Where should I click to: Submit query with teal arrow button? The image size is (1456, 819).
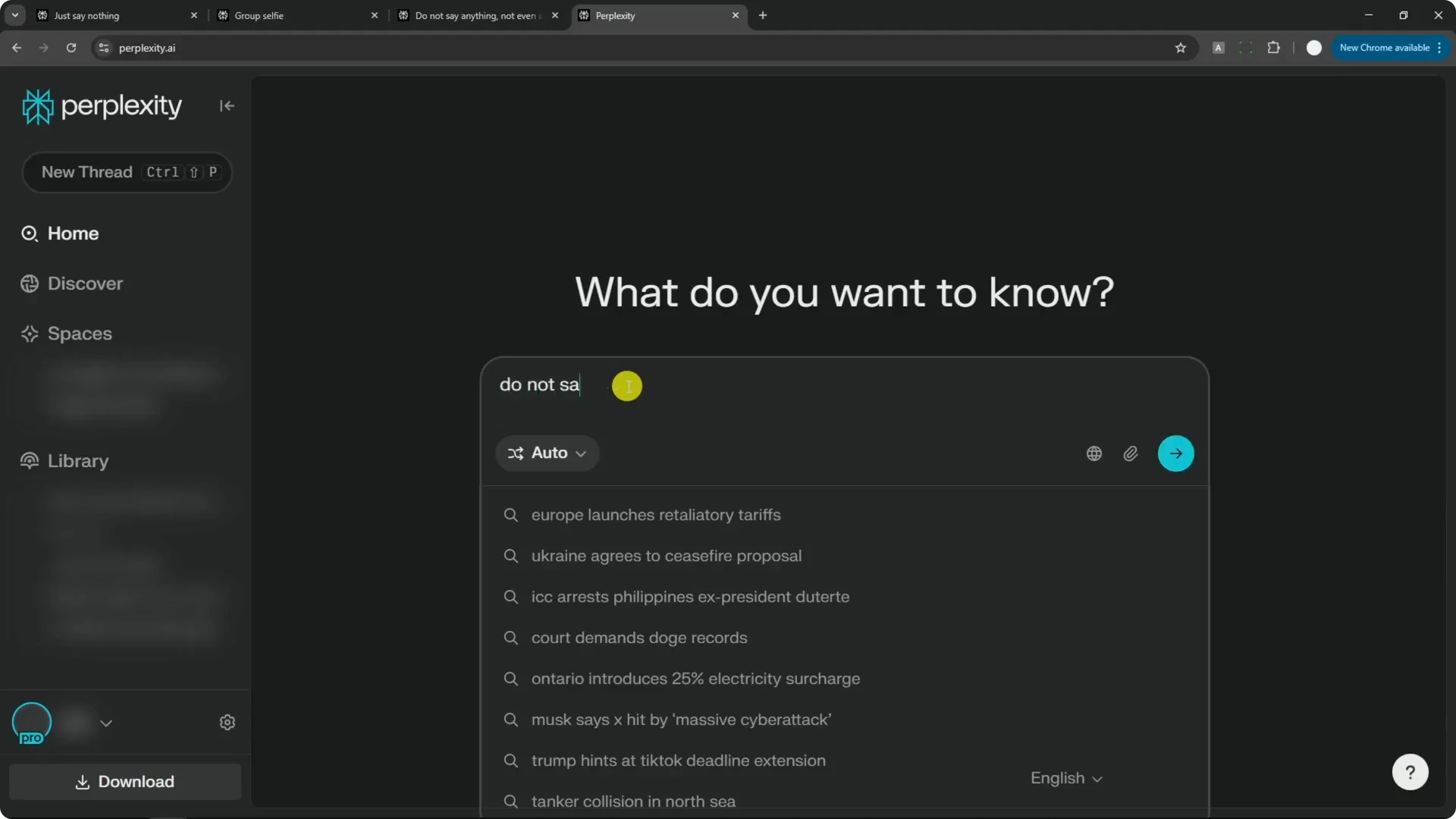pos(1175,453)
